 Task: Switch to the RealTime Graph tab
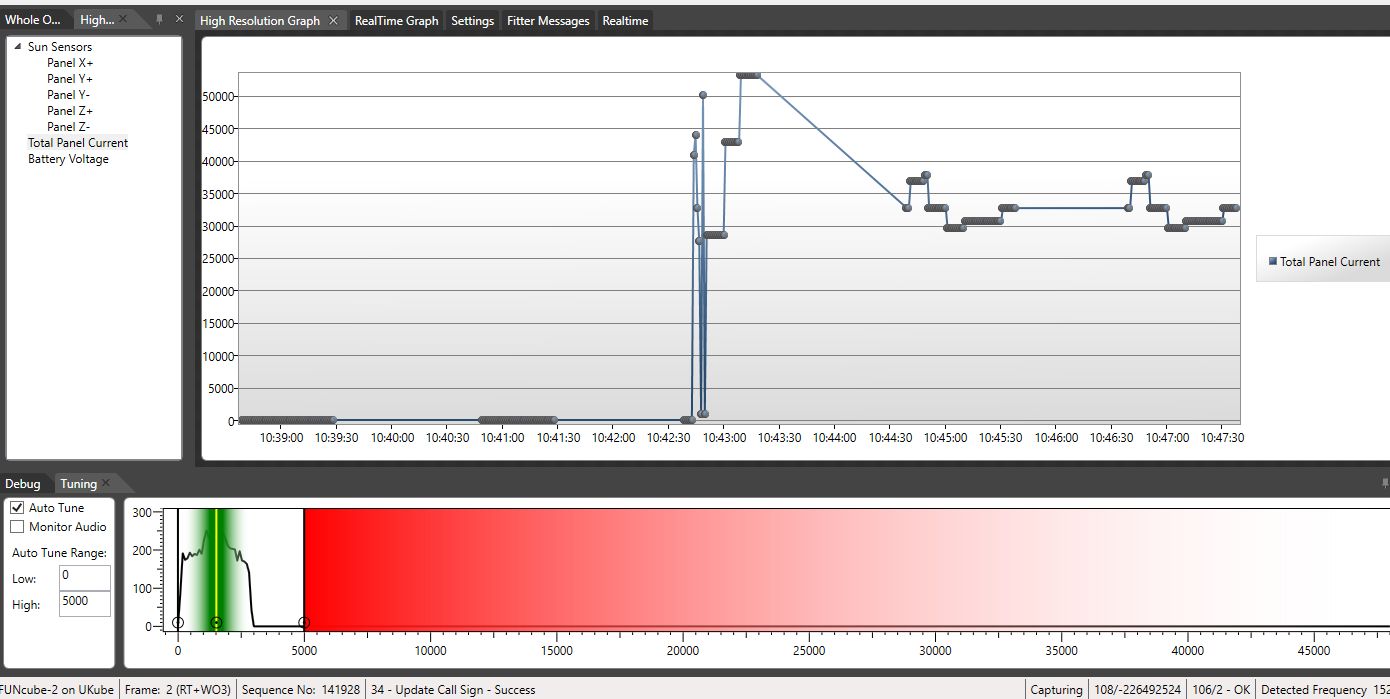coord(396,21)
